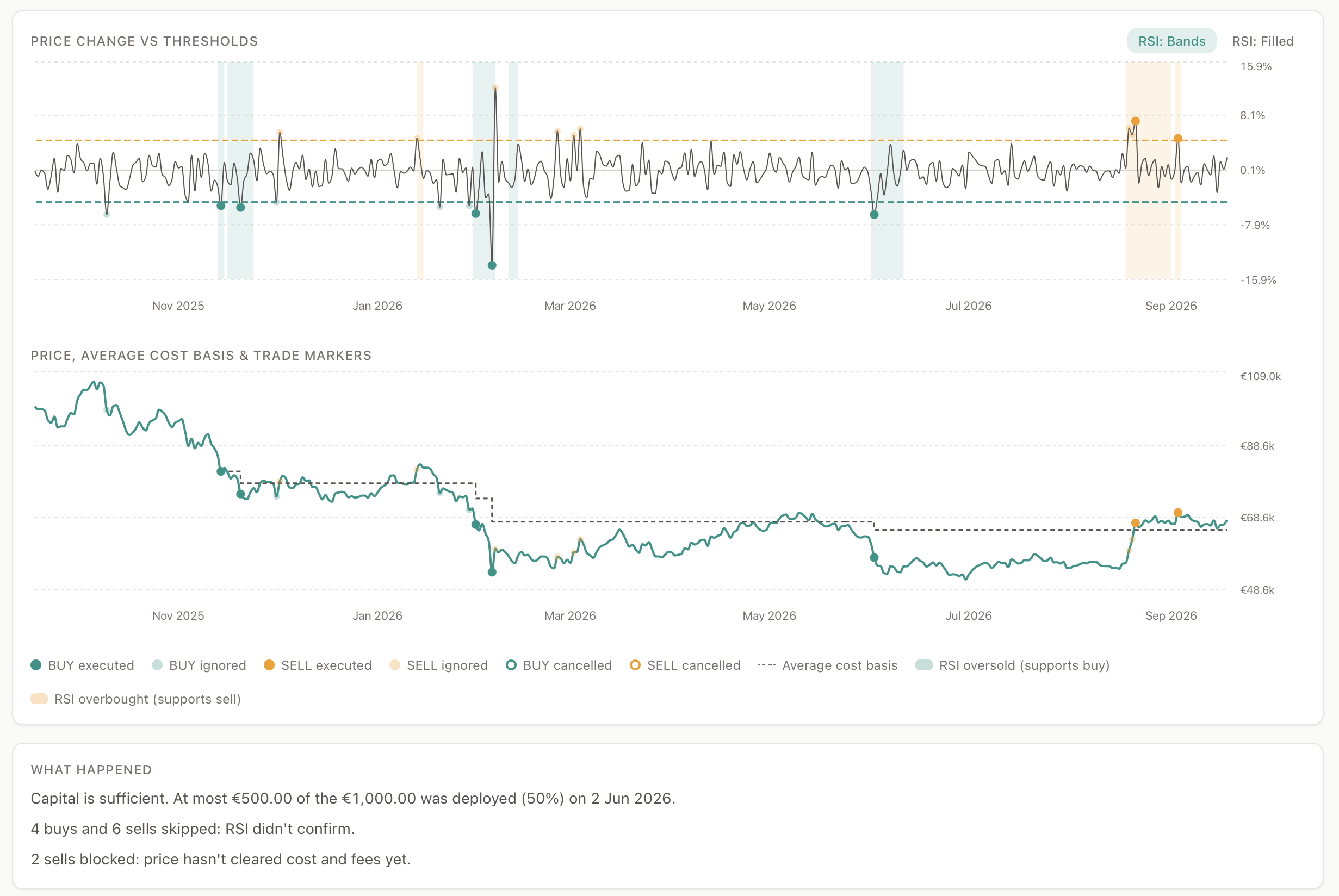Click the June BUY executed marker in the price-change chart
This screenshot has width=1339, height=896.
point(875,215)
